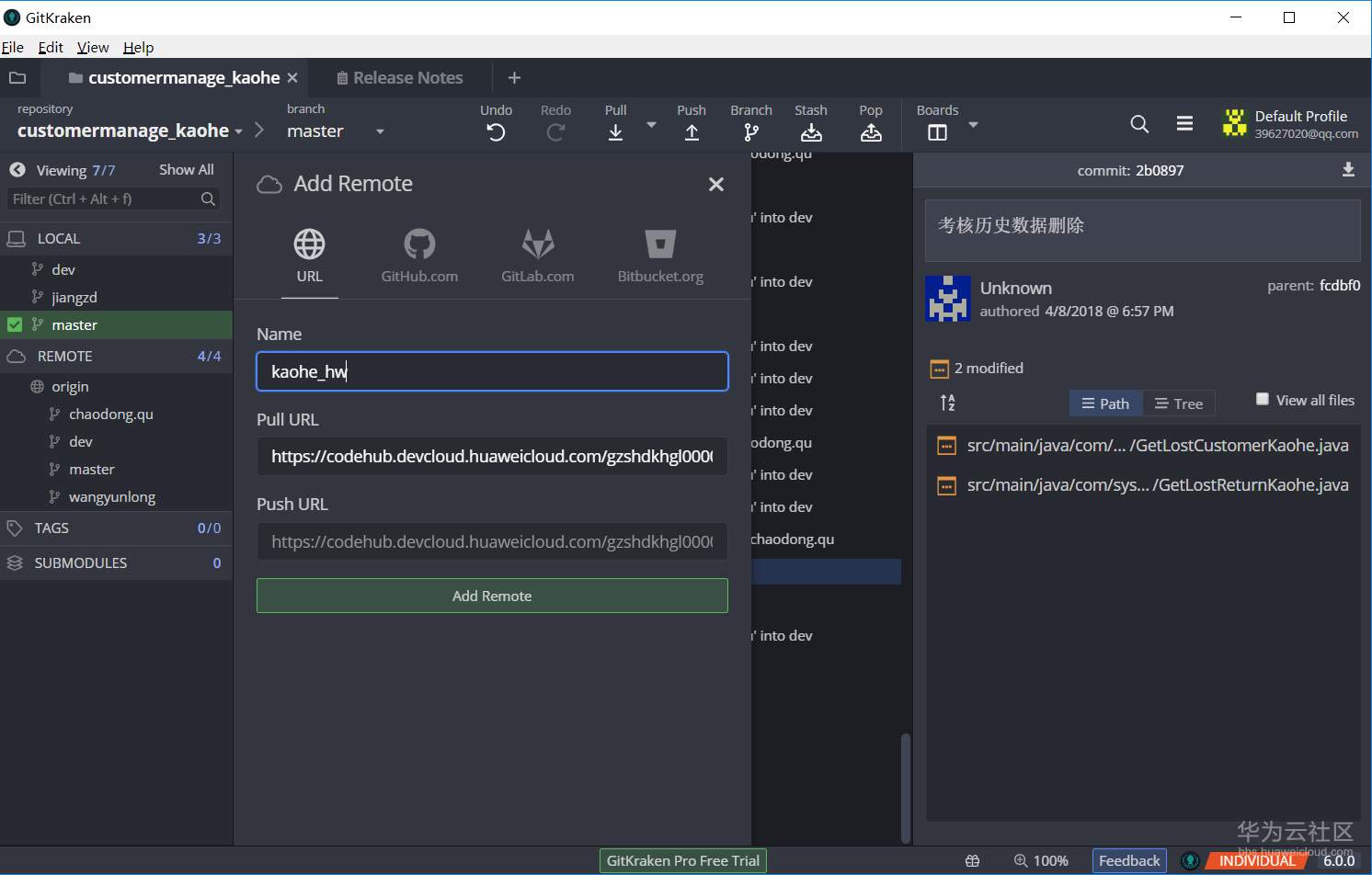Click the commit graph vertical scrollbar
Screen dimensions: 1372x875
pyautogui.click(x=906, y=788)
